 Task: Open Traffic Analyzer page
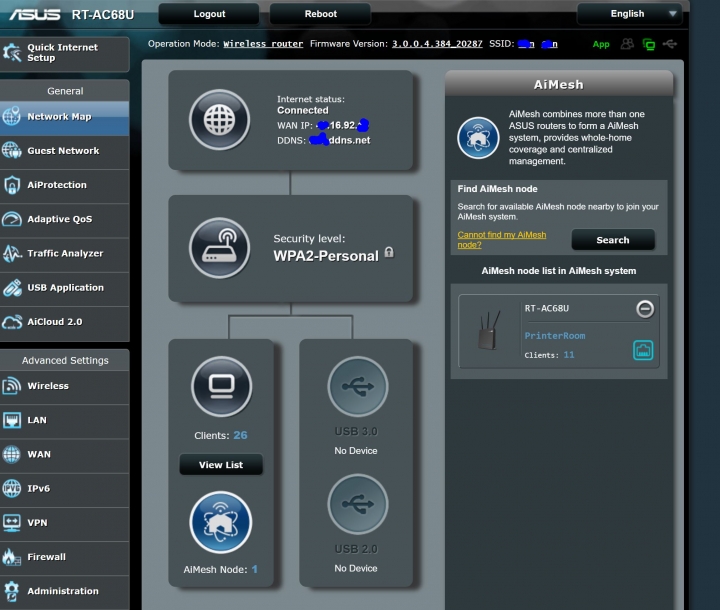coord(64,254)
